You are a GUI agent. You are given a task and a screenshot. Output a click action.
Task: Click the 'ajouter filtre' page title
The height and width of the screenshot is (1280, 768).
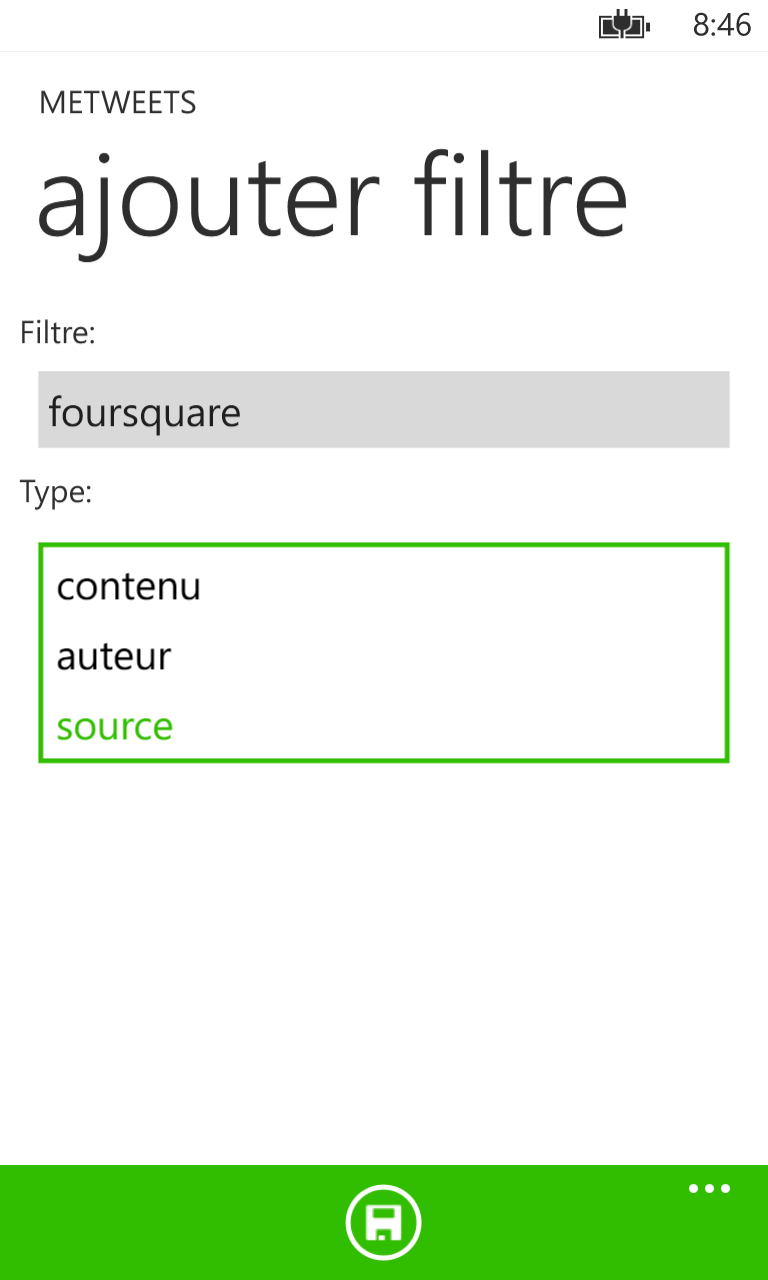click(334, 197)
